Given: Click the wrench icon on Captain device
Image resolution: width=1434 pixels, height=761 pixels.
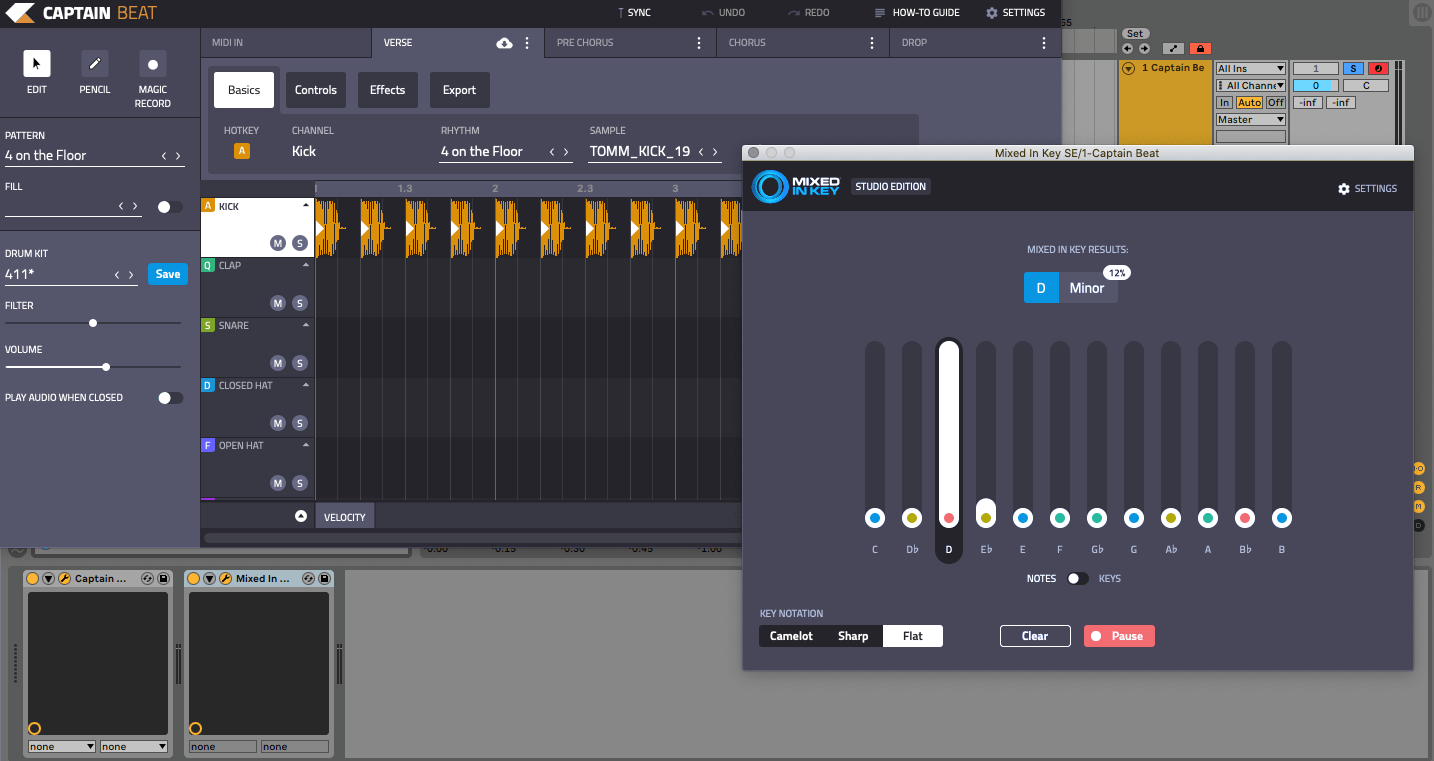Looking at the screenshot, I should (x=64, y=579).
